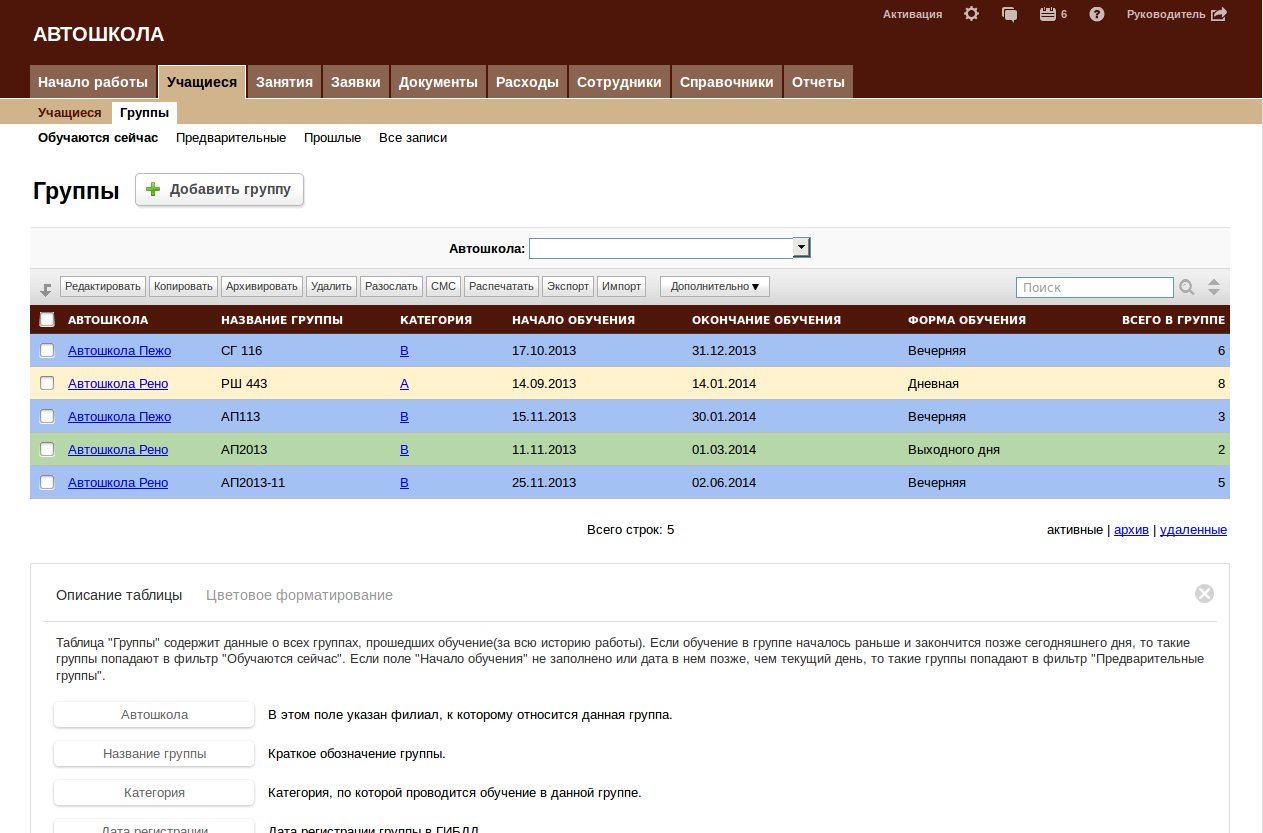This screenshot has width=1263, height=833.
Task: Select the checkbox for group АП2013-11
Action: 47,483
